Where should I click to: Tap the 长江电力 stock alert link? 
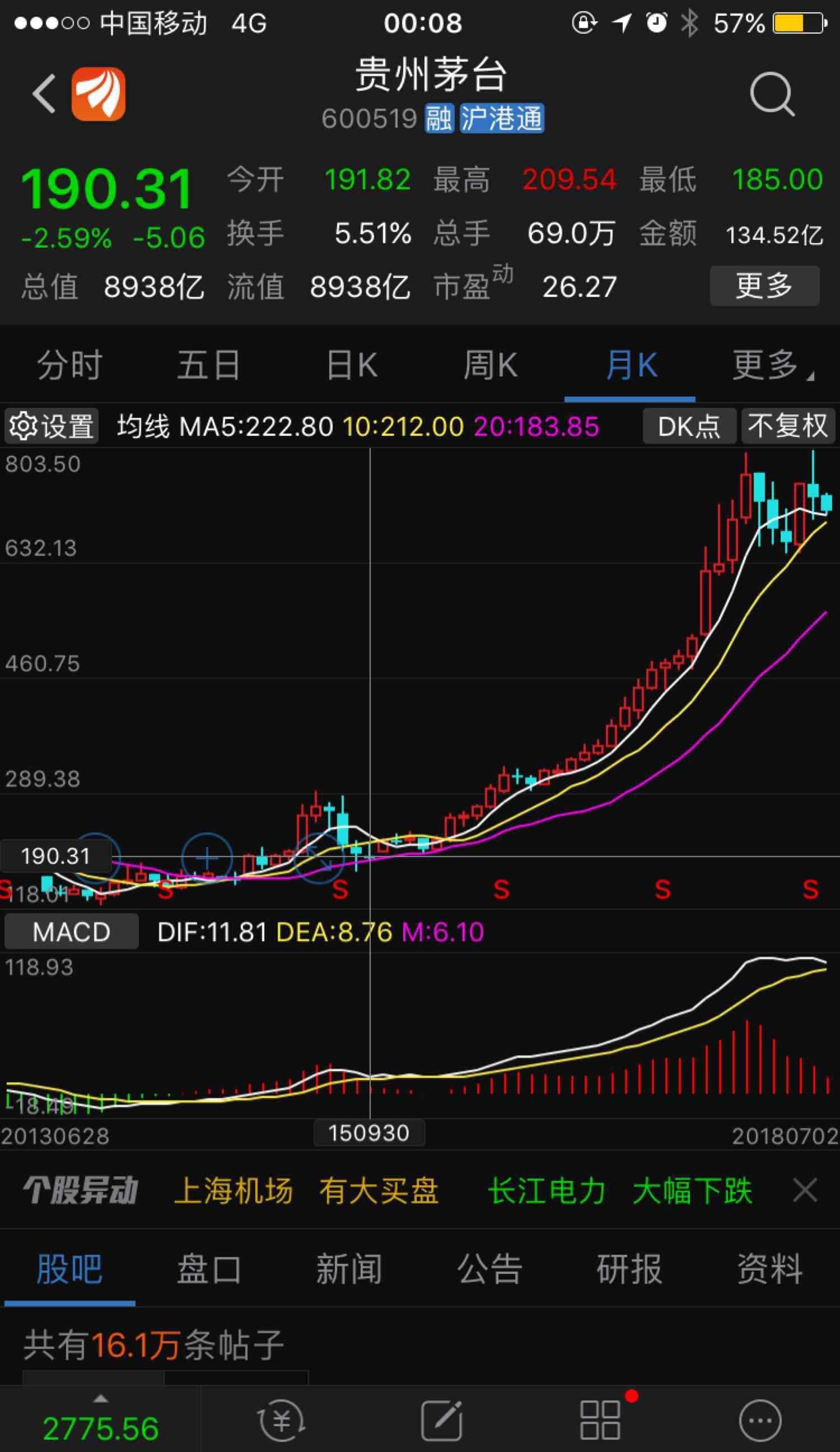[x=547, y=1190]
